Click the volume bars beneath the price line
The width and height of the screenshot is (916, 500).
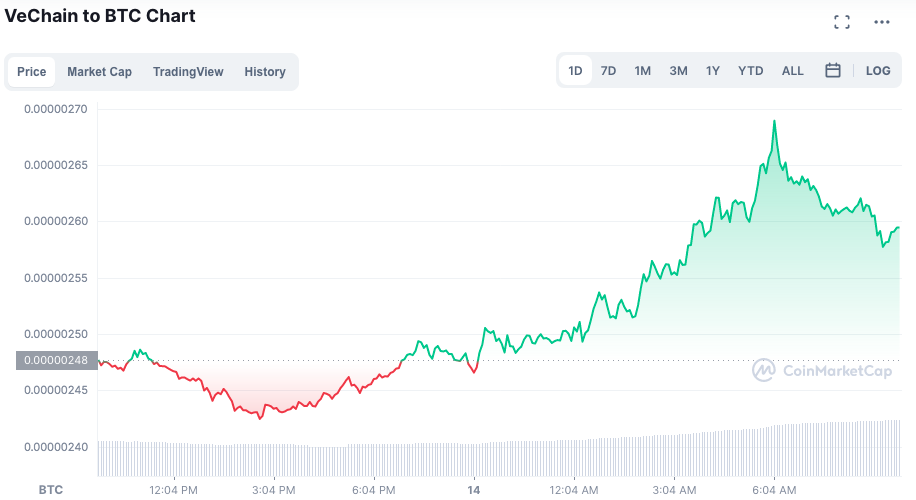coord(499,449)
